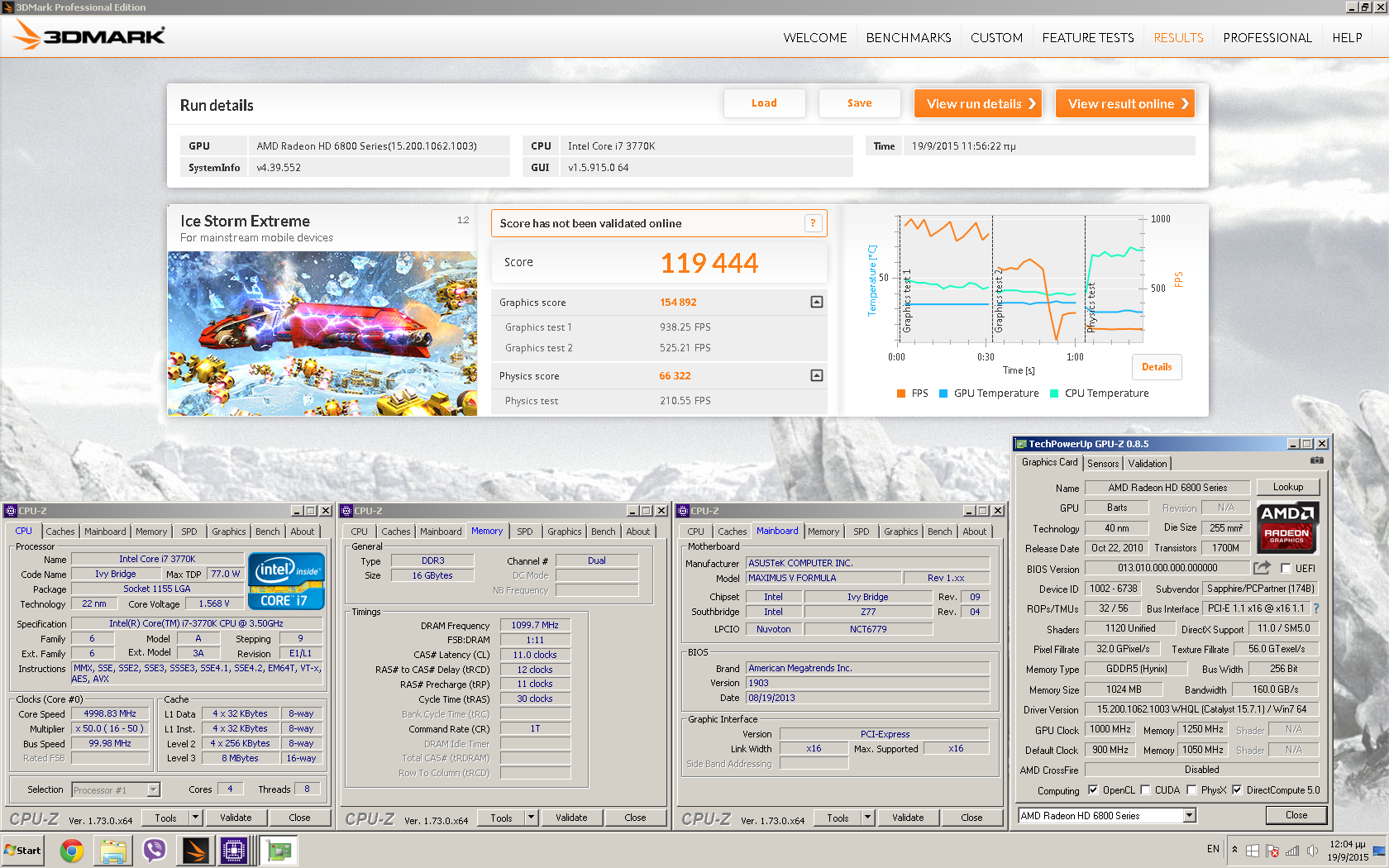1389x868 pixels.
Task: Click the Bus Interface question mark in GPU-Z
Action: pos(1316,608)
